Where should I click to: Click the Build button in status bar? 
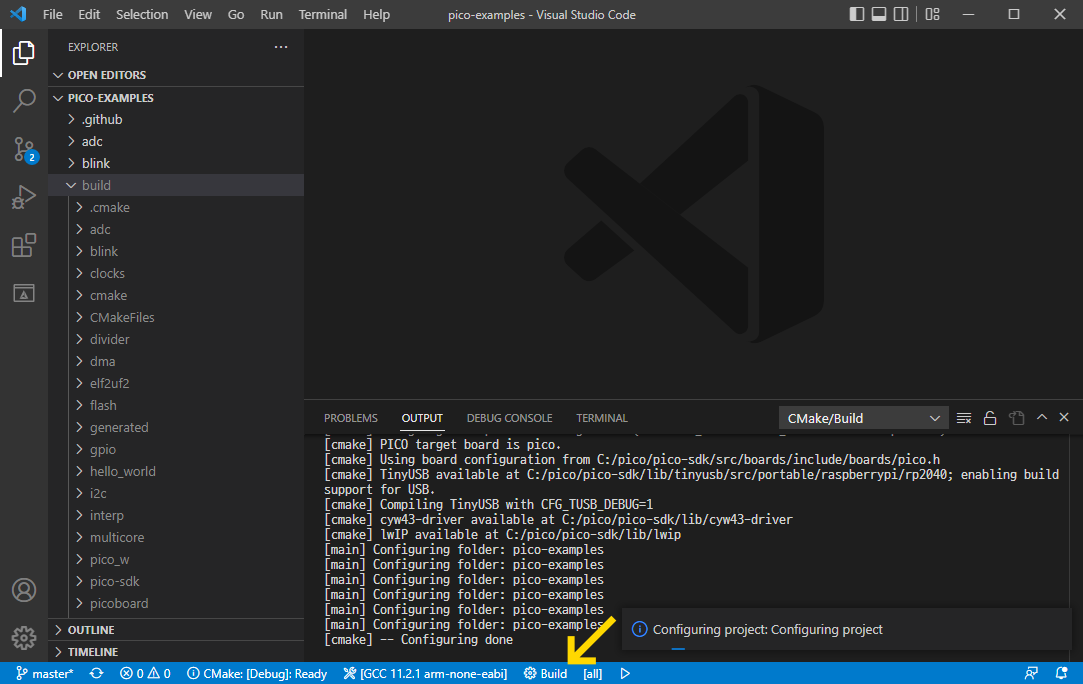[545, 674]
